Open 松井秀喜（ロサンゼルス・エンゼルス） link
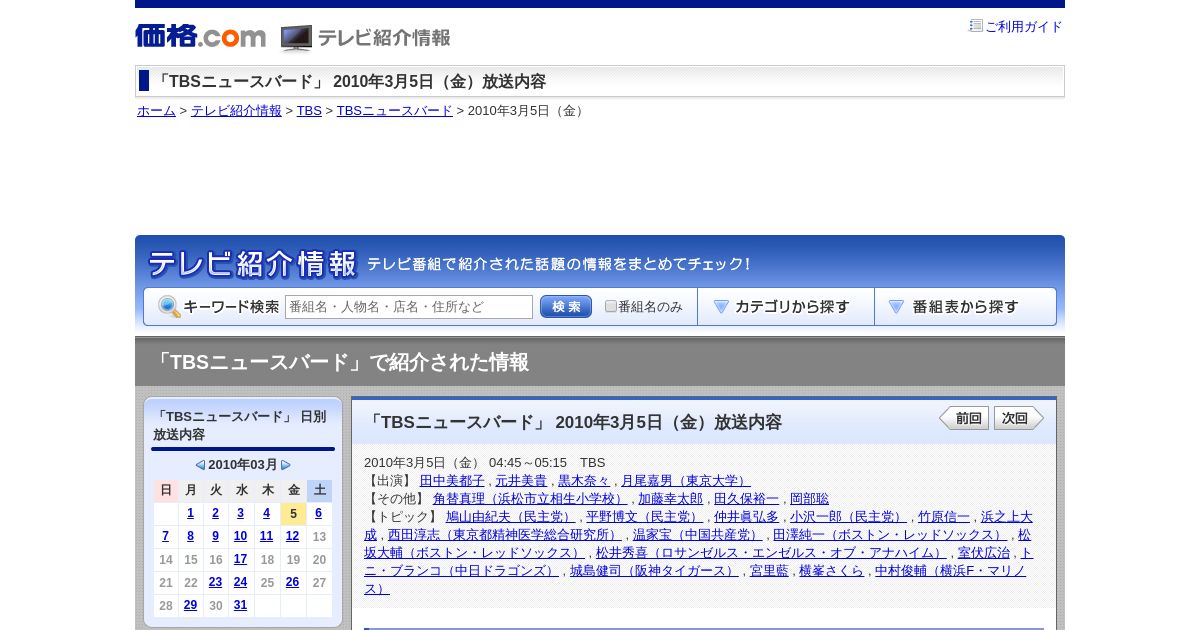 point(770,553)
